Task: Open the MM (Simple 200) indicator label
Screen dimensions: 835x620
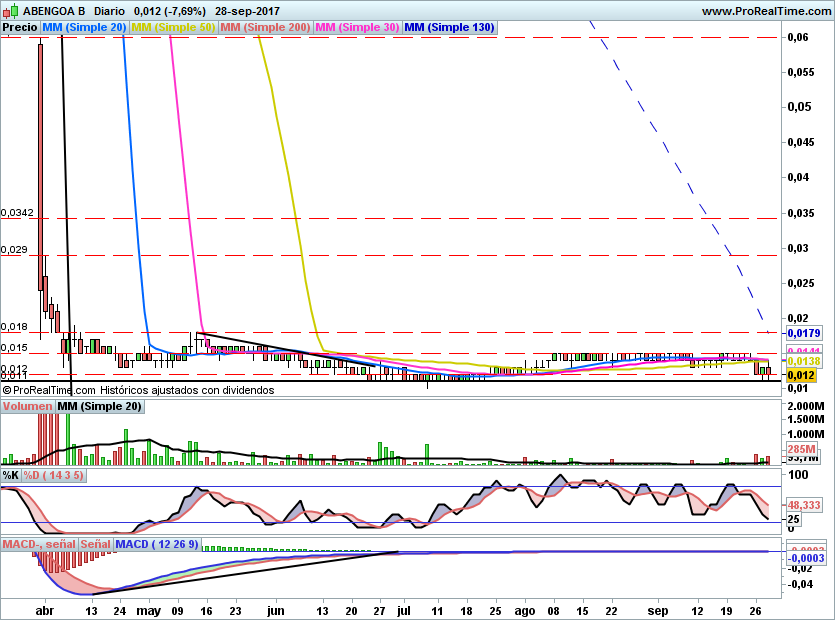Action: point(265,27)
